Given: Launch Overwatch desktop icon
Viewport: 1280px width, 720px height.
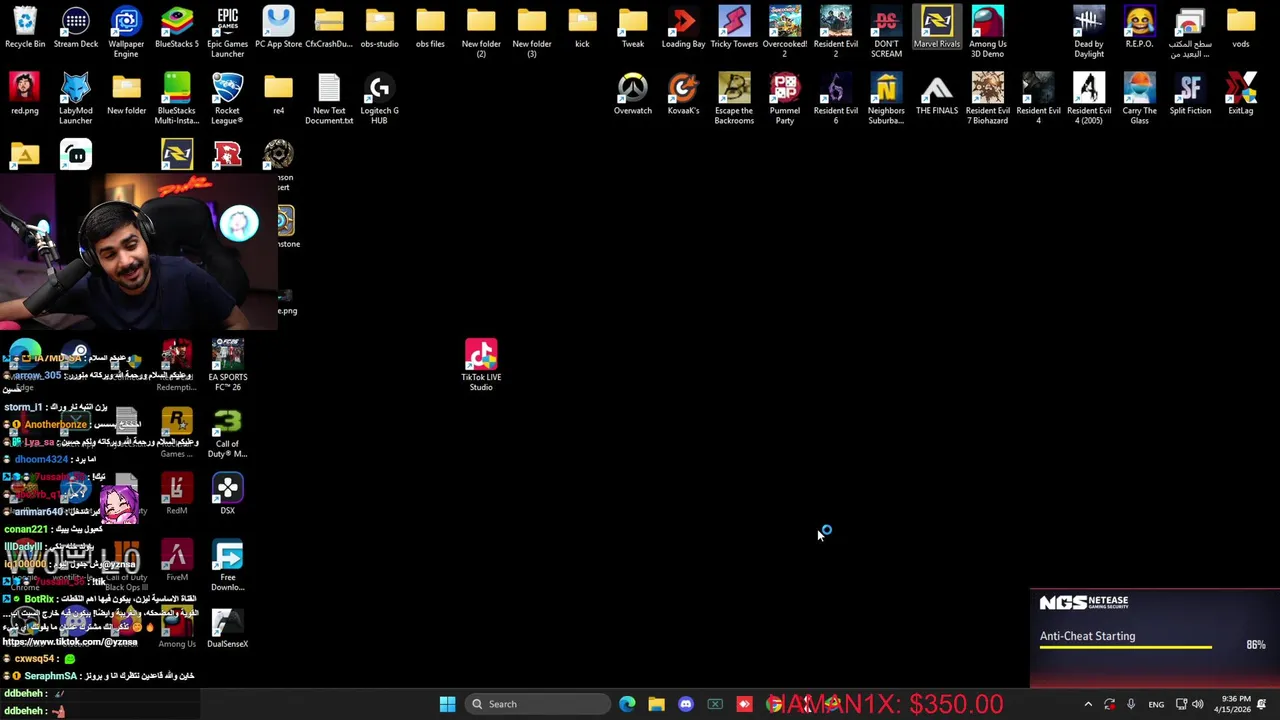Looking at the screenshot, I should 633,94.
